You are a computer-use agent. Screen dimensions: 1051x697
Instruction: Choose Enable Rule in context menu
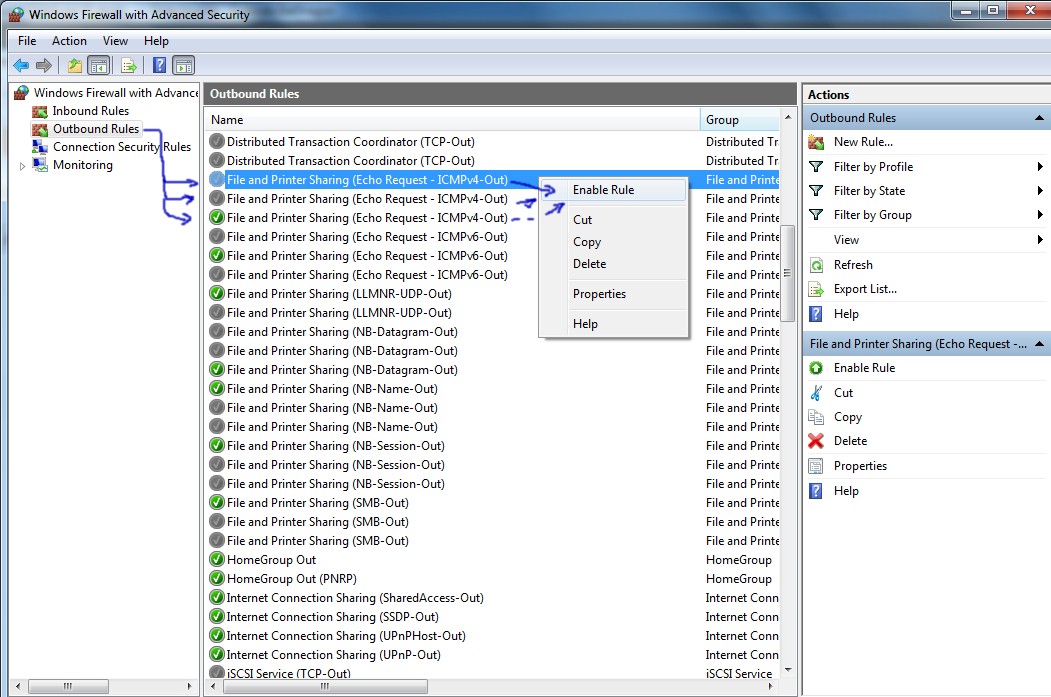click(614, 190)
